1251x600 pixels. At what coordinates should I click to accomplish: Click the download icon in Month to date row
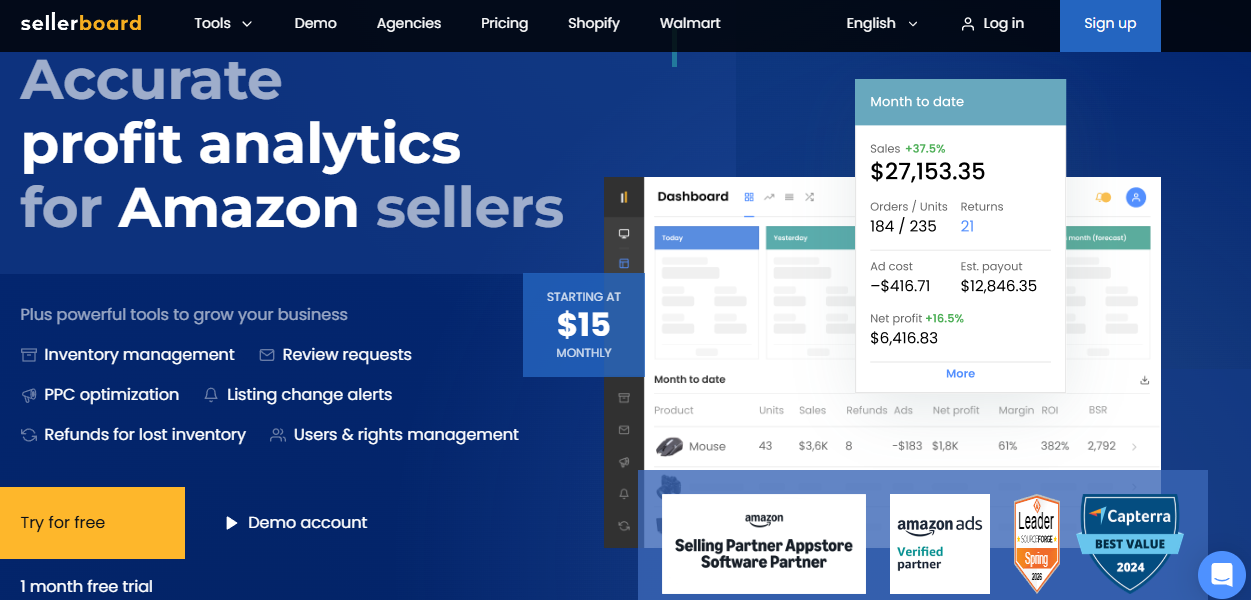[x=1144, y=380]
